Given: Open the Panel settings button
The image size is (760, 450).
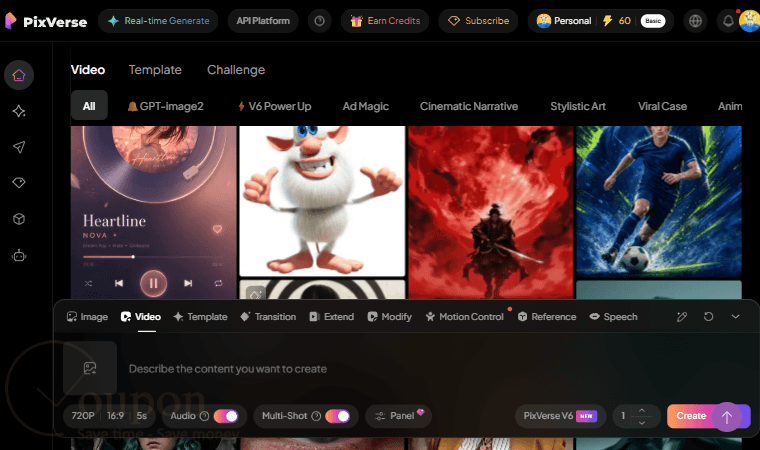Looking at the screenshot, I should tap(398, 416).
